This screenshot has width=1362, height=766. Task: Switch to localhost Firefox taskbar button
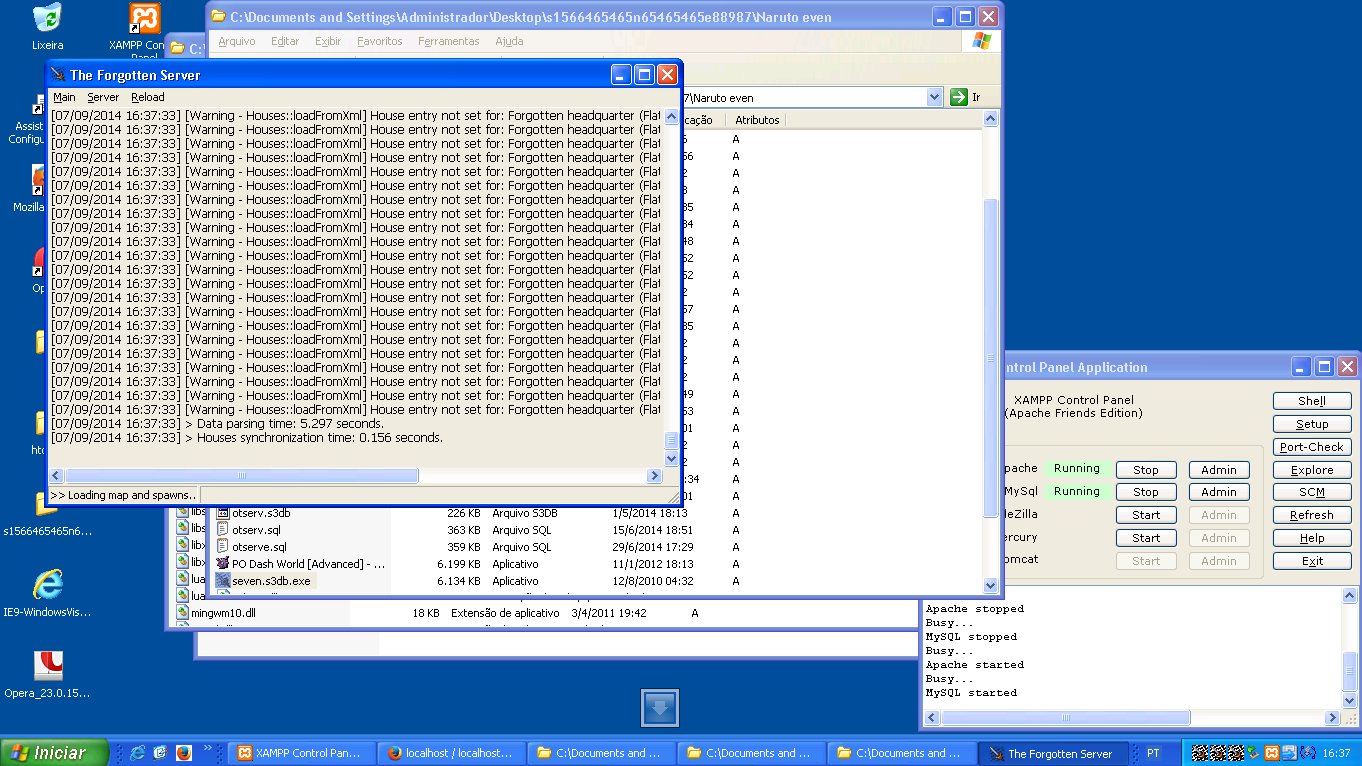[452, 753]
